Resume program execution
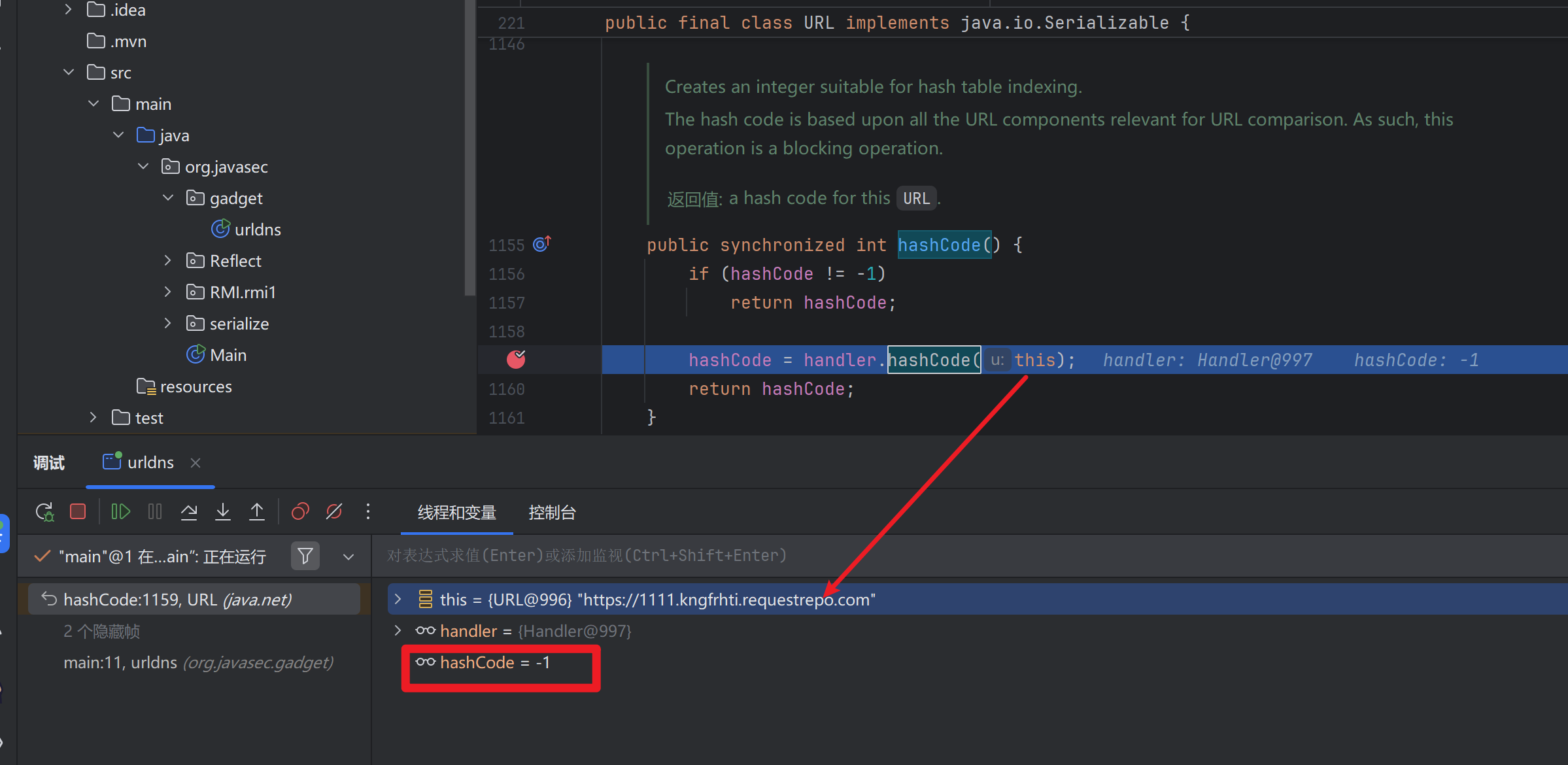 click(x=120, y=512)
